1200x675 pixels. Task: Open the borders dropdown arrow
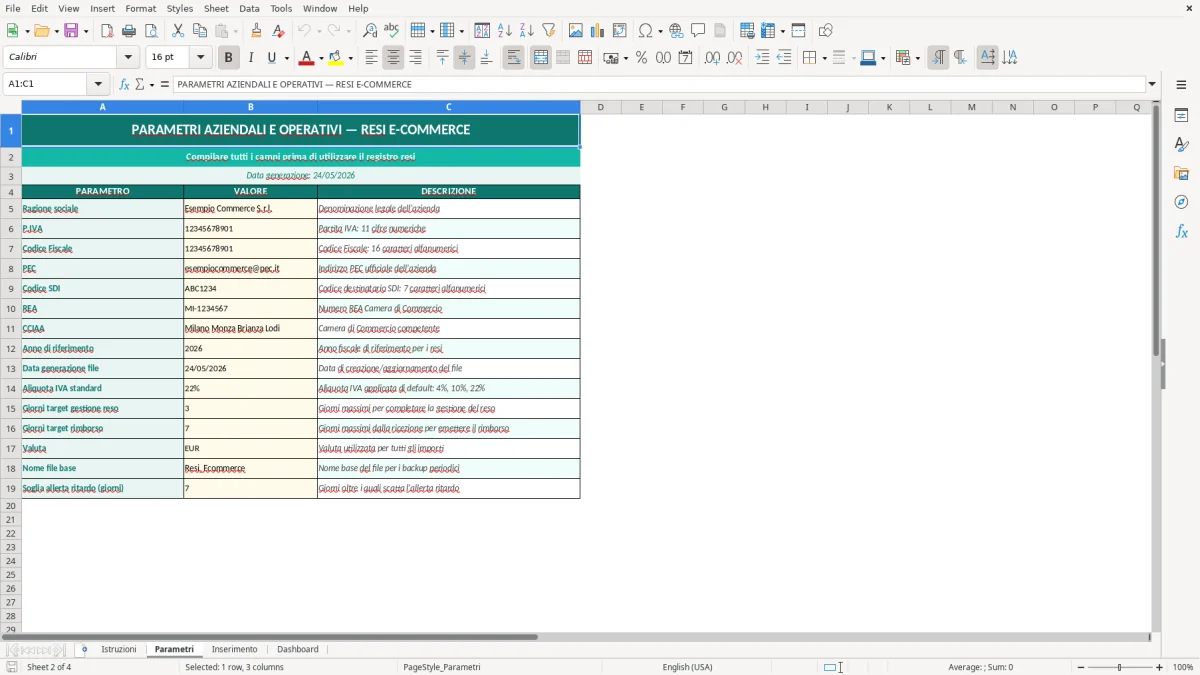tap(824, 58)
